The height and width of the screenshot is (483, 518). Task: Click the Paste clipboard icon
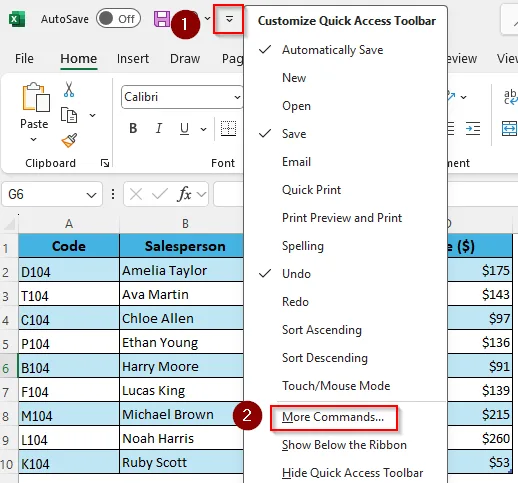pyautogui.click(x=36, y=97)
